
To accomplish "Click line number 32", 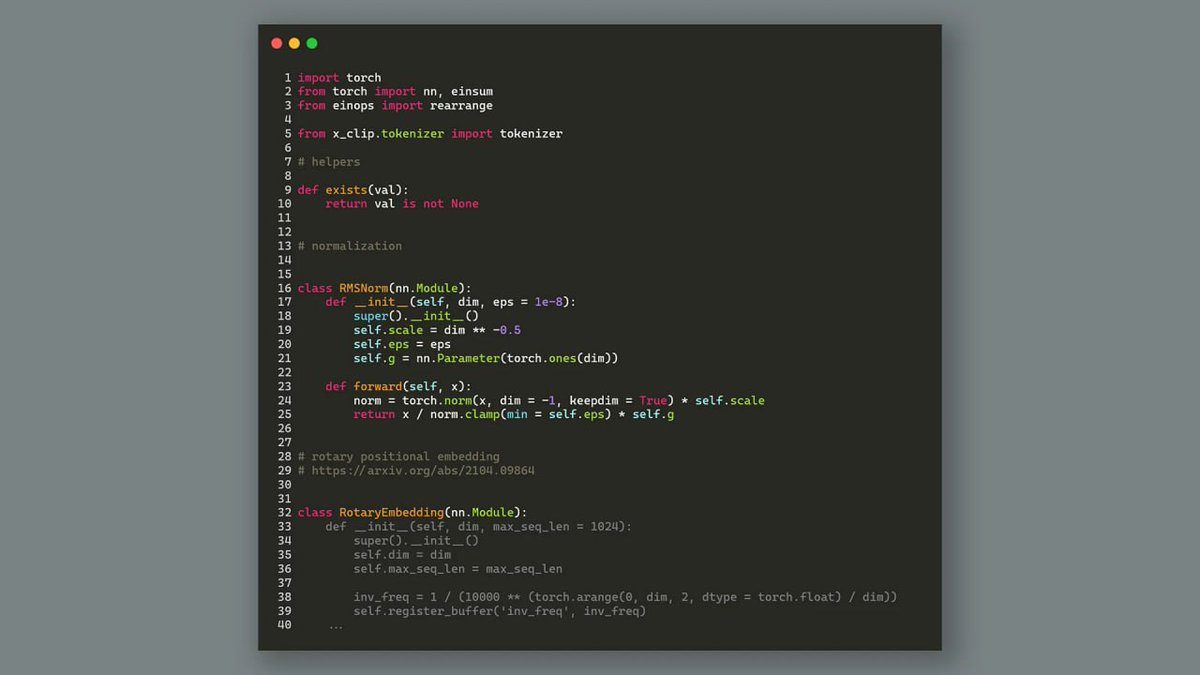I will [x=284, y=512].
